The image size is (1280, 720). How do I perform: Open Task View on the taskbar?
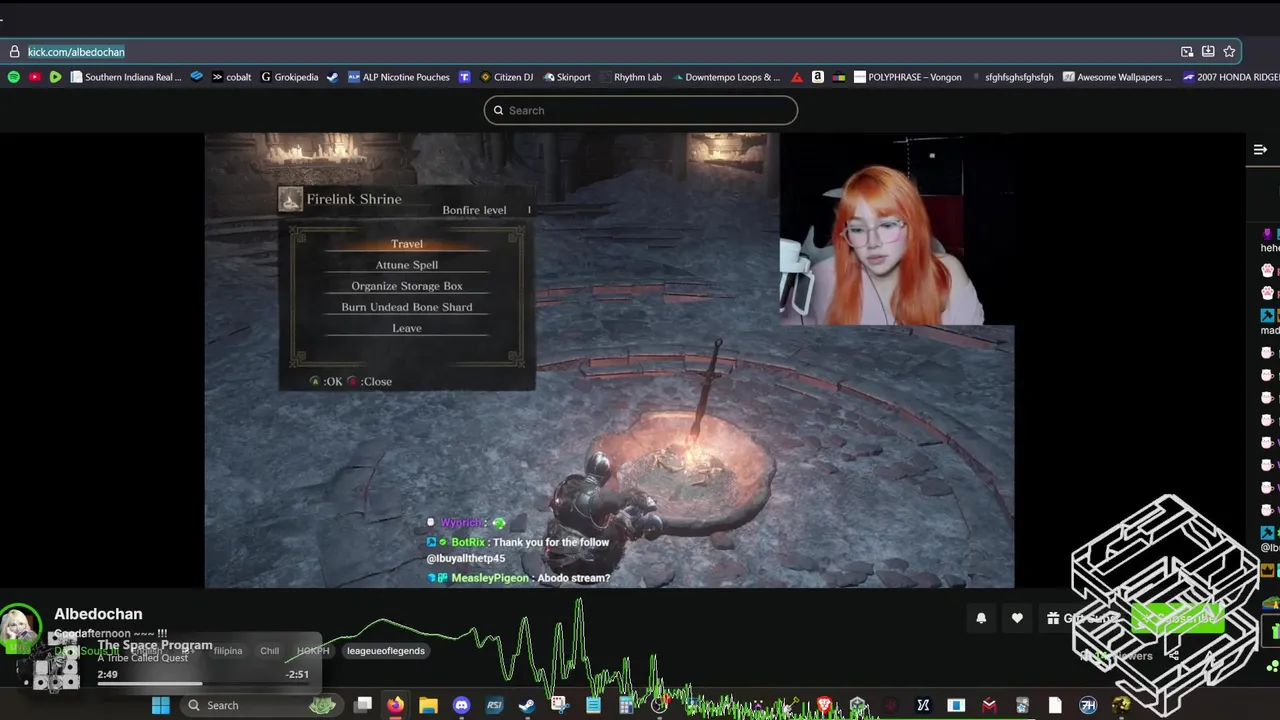pyautogui.click(x=363, y=705)
